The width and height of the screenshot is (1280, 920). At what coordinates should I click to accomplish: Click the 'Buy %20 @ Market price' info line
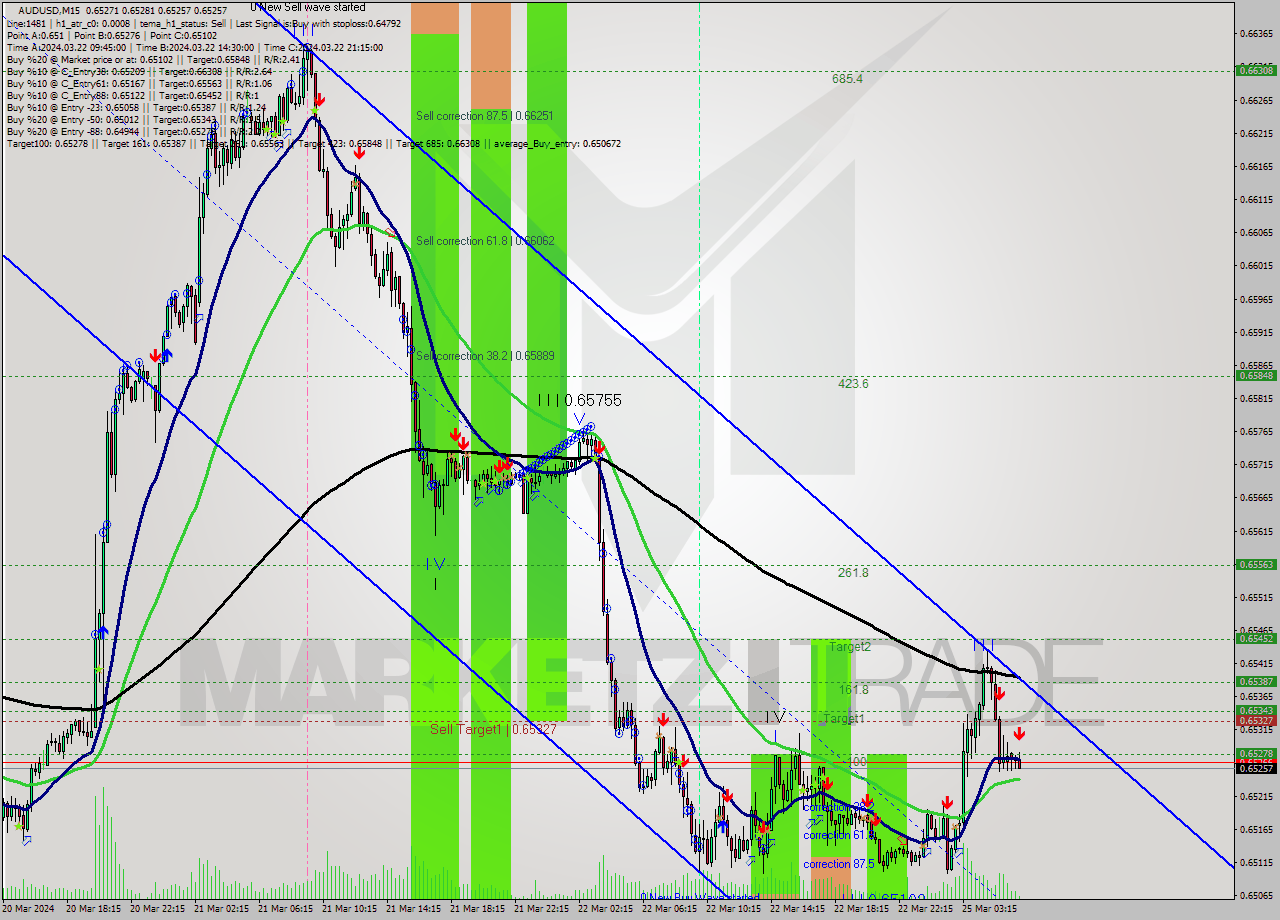[x=154, y=59]
